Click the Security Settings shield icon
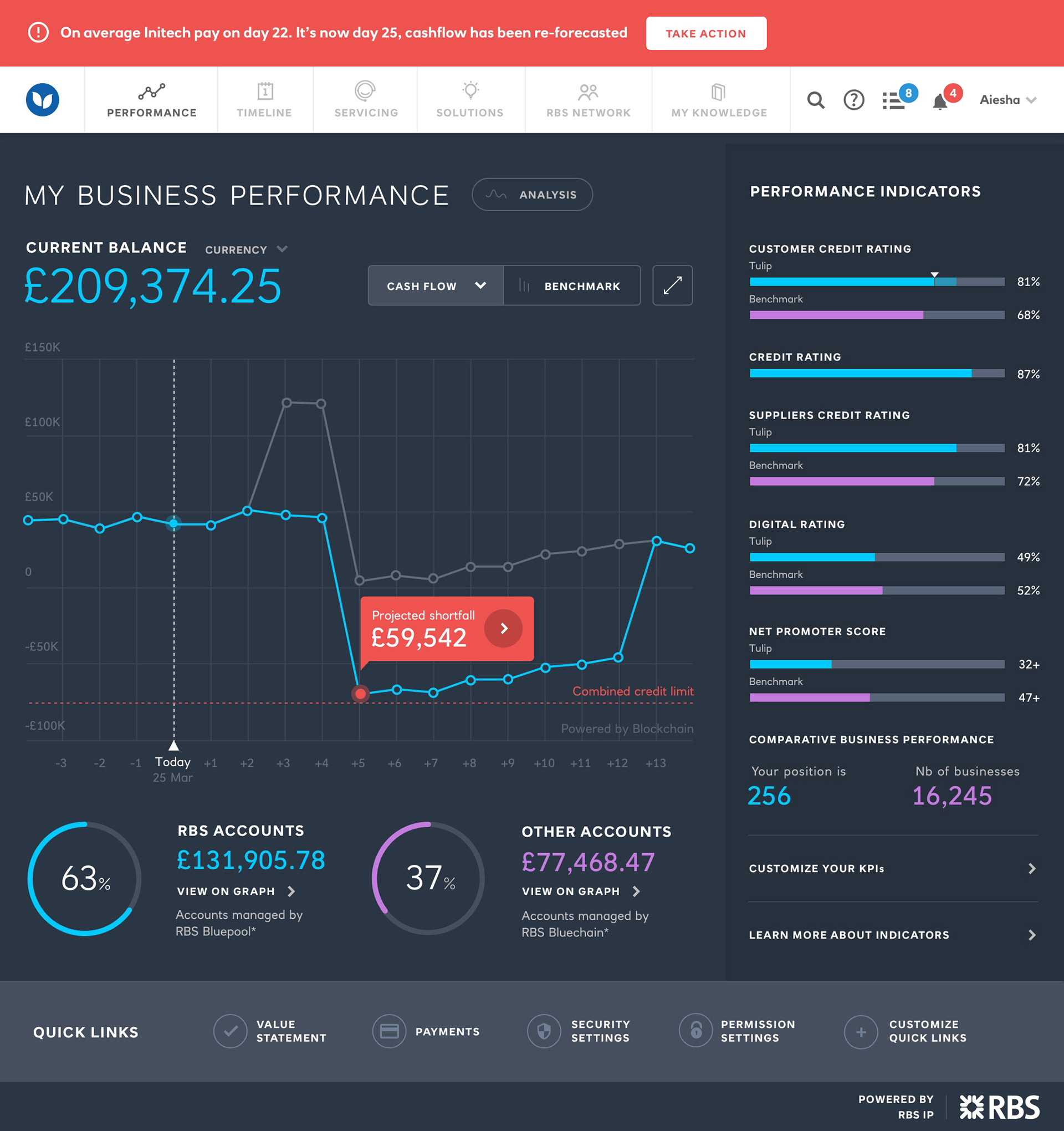1064x1131 pixels. pos(544,1031)
